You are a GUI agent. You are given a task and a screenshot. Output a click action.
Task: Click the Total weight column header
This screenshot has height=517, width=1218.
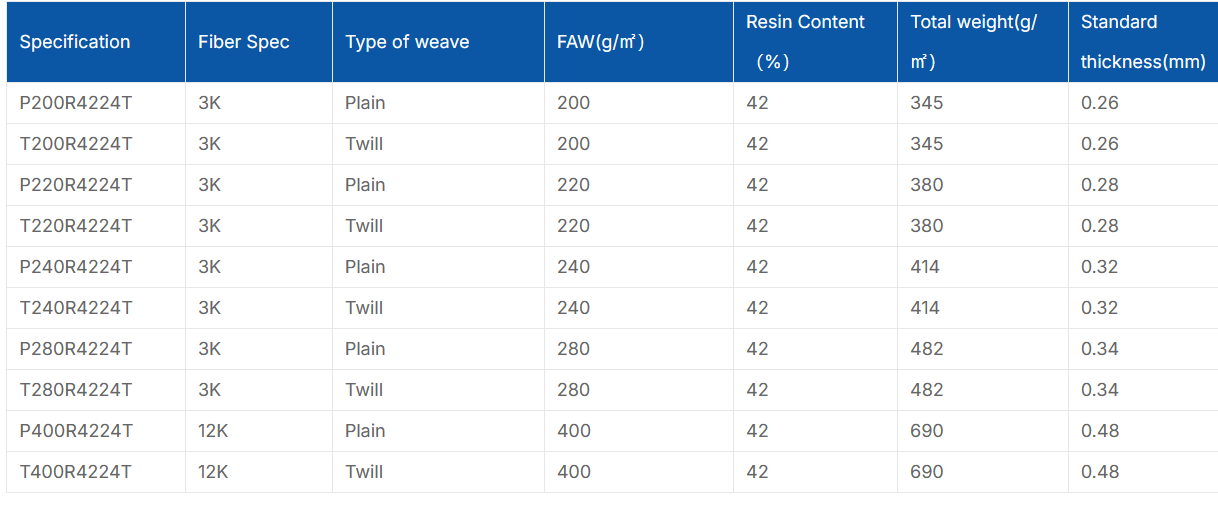pyautogui.click(x=974, y=42)
